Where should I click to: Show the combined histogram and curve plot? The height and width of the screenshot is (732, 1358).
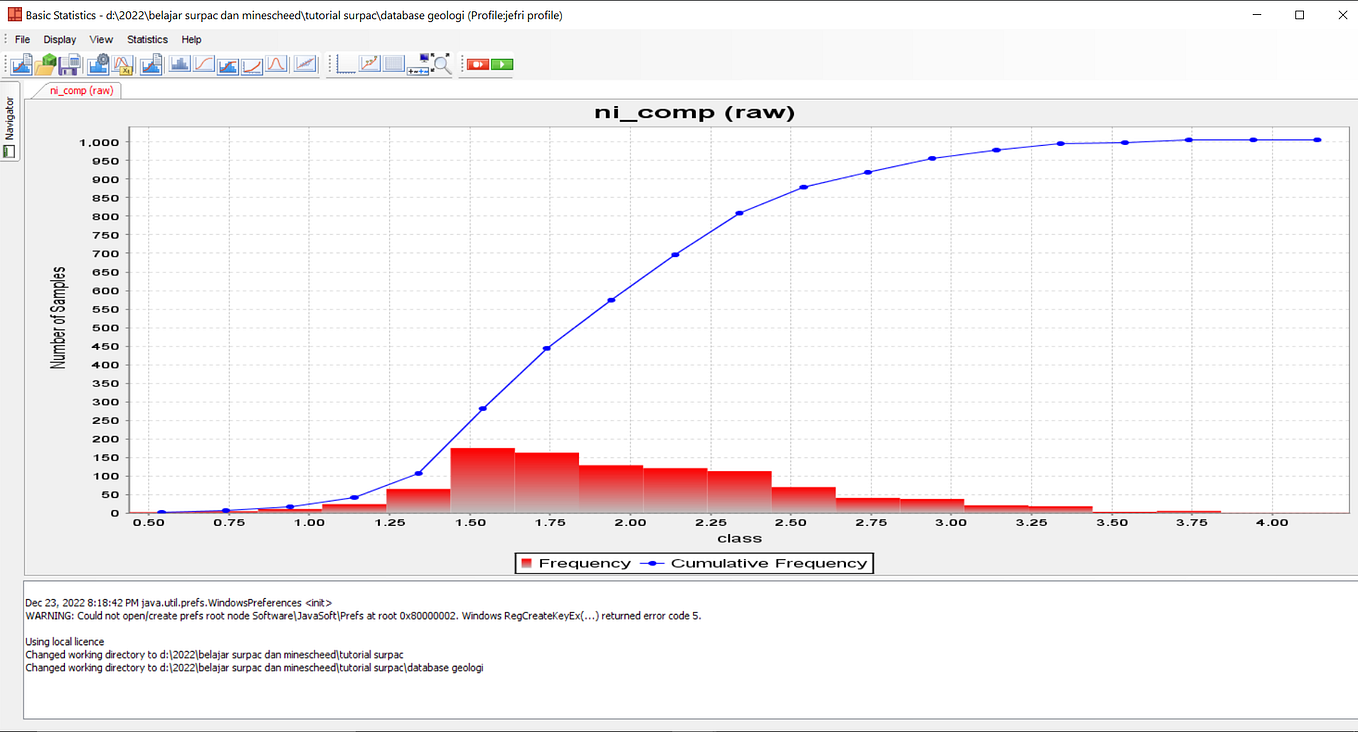click(226, 64)
